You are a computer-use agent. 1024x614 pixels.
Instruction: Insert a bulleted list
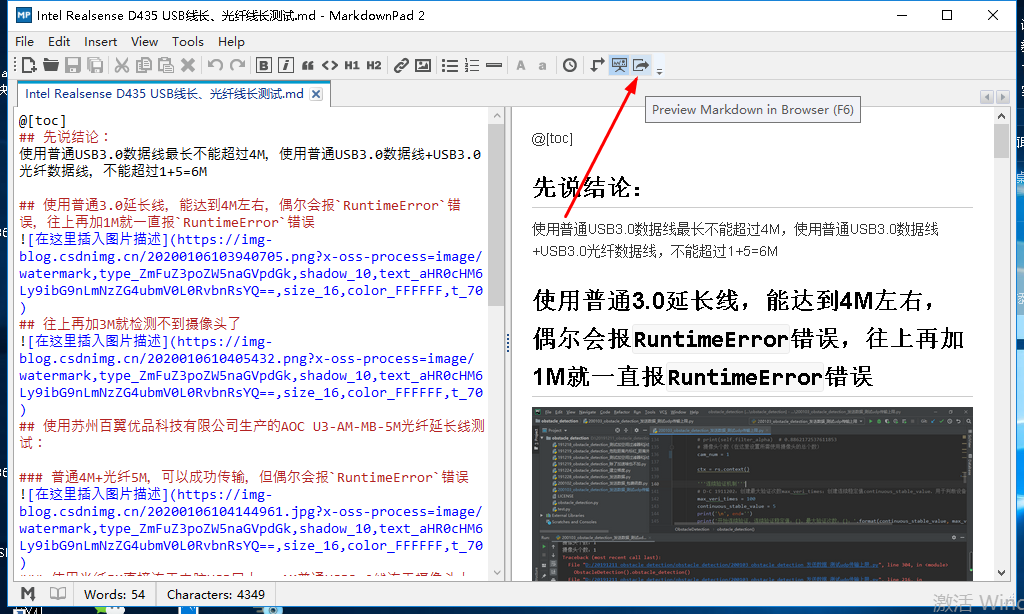[450, 65]
